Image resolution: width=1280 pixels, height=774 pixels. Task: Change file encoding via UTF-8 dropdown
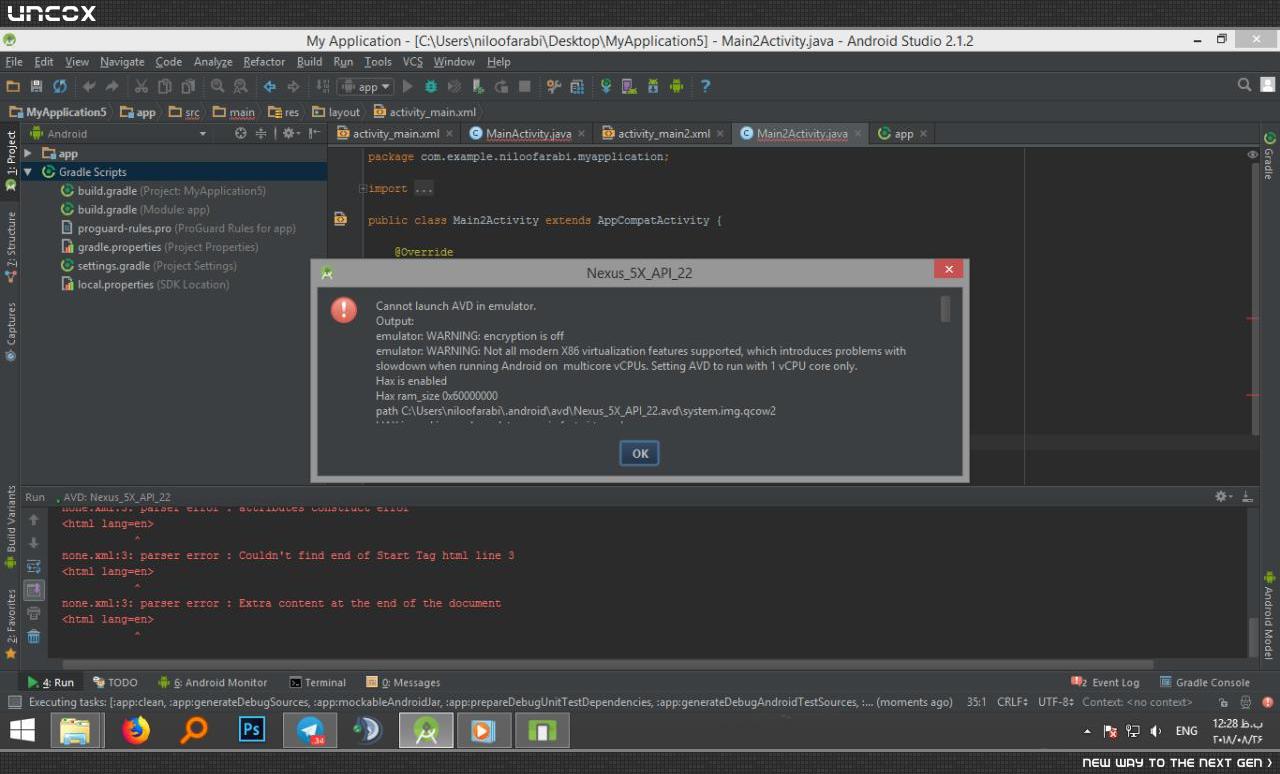click(1056, 702)
